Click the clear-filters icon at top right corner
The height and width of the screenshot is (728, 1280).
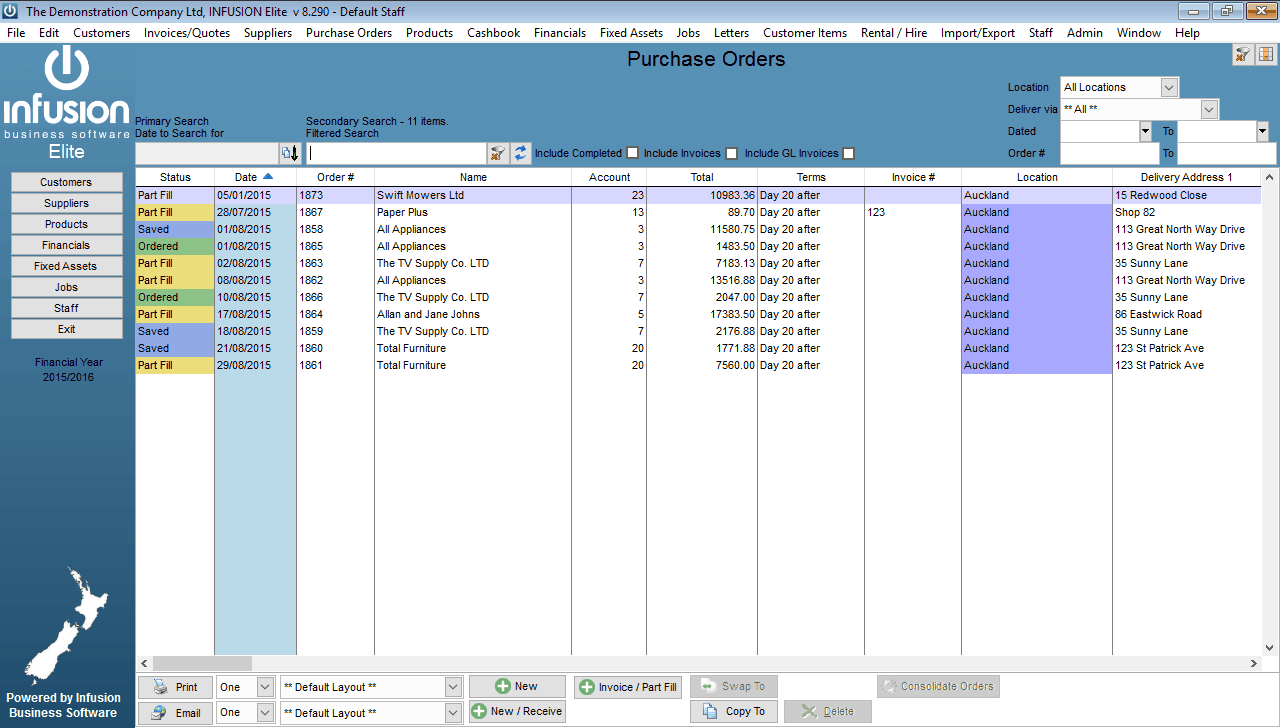pos(1243,54)
